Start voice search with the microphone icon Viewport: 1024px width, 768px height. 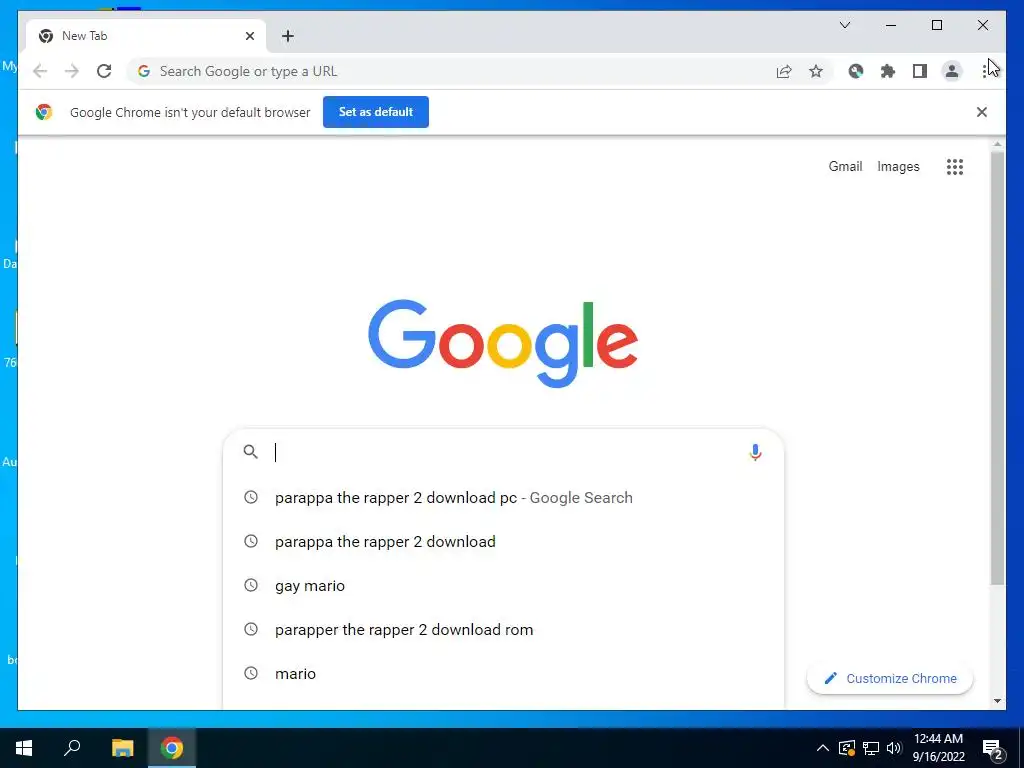pos(755,452)
